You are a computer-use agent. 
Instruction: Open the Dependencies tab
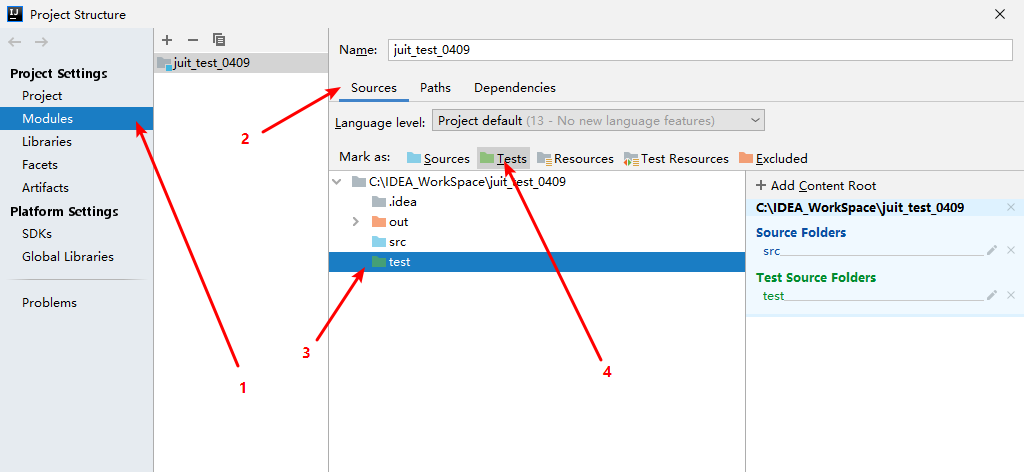514,88
